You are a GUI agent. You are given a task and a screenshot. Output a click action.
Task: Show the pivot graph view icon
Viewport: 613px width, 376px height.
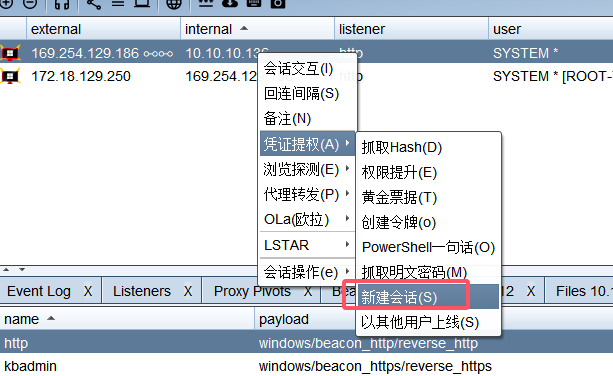pyautogui.click(x=93, y=4)
